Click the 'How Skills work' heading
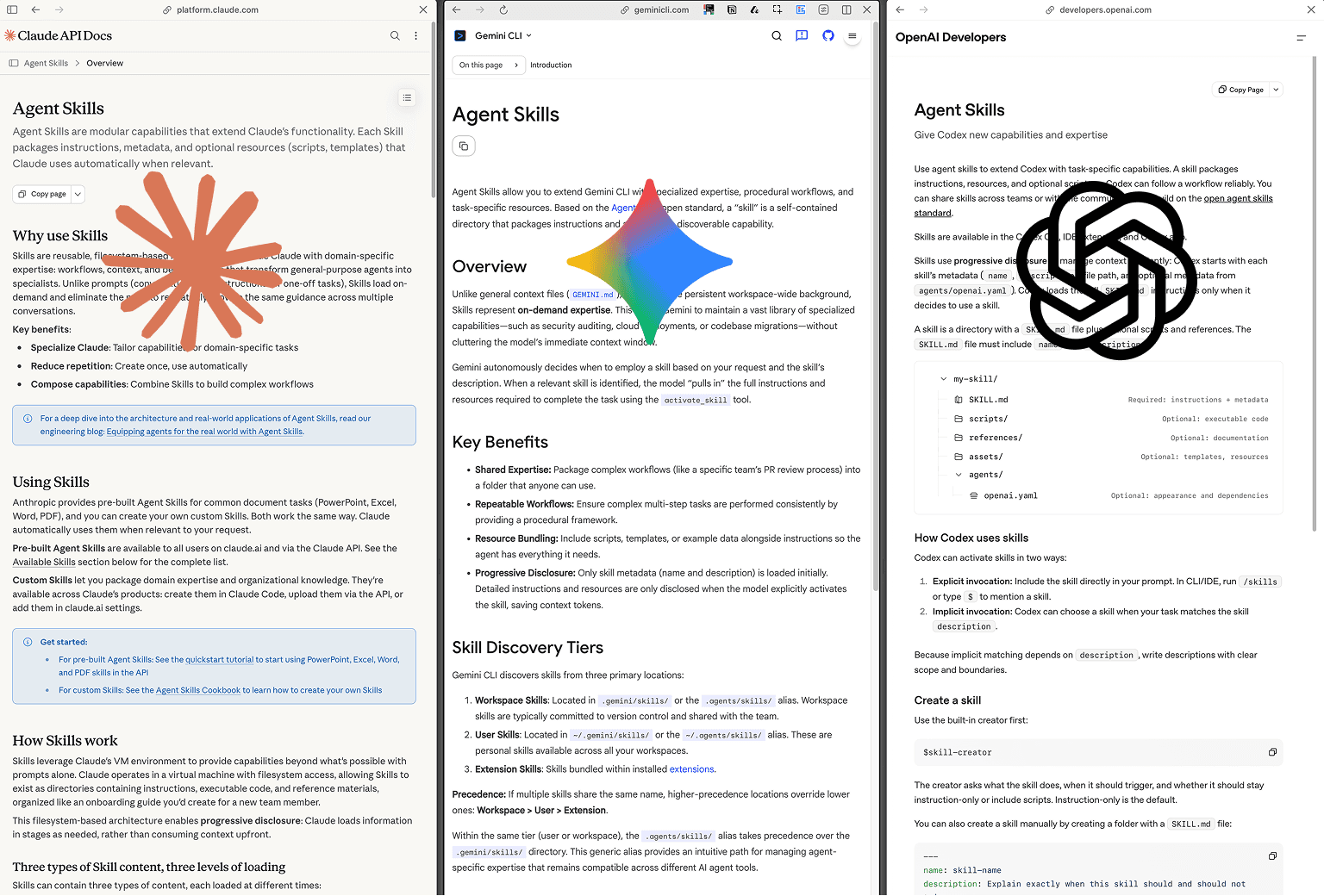 65,741
